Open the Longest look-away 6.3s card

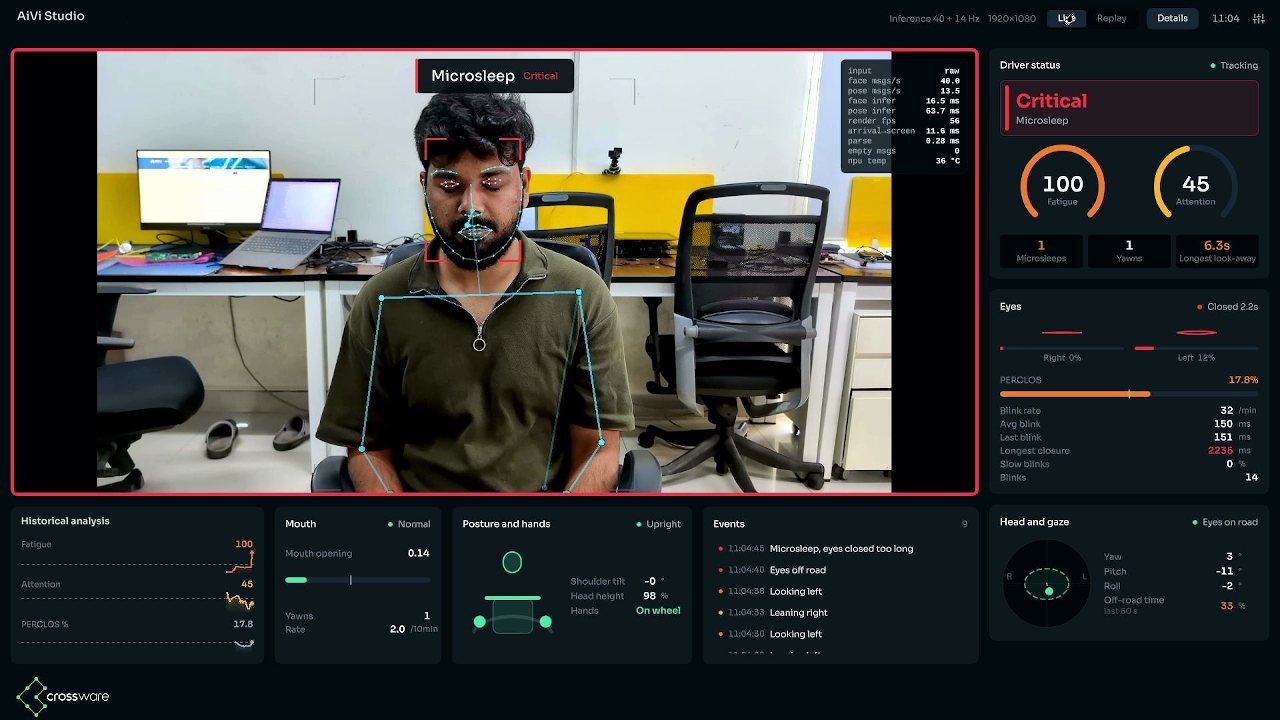tap(1217, 251)
